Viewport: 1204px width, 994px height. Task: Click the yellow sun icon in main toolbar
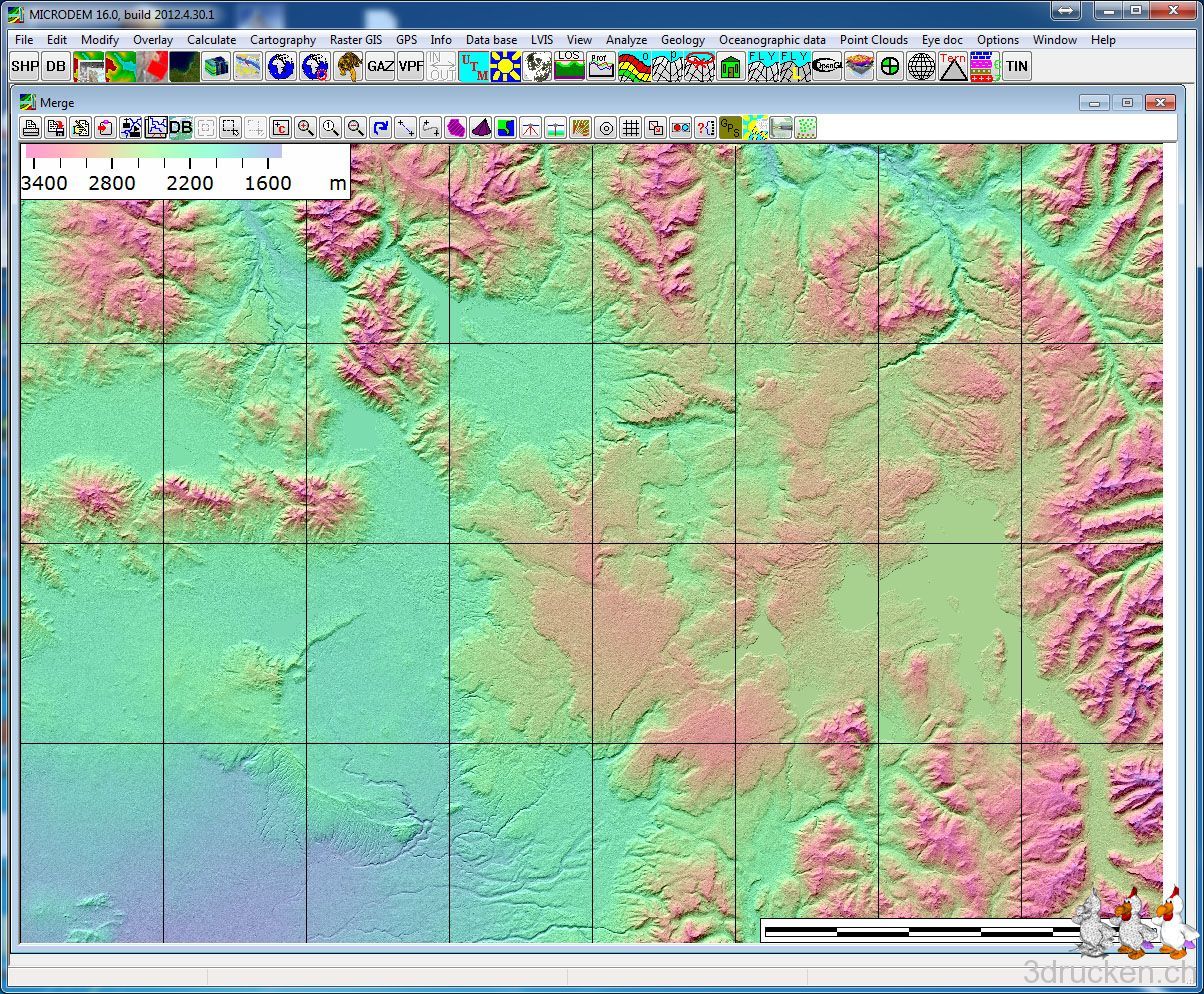point(506,67)
